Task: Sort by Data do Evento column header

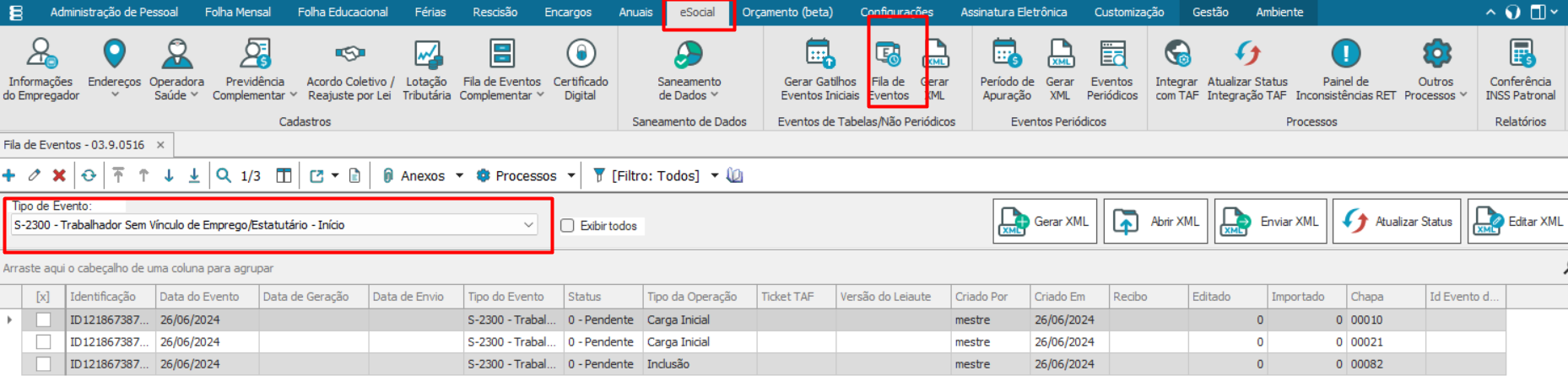Action: point(207,297)
